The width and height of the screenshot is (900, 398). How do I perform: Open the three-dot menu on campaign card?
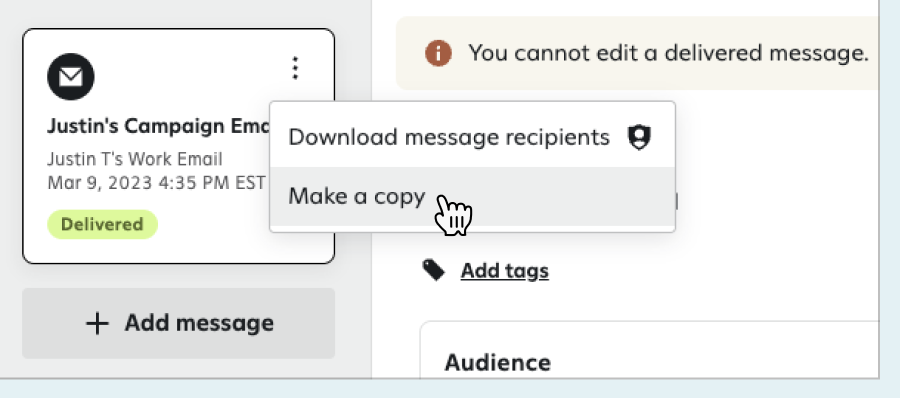click(x=295, y=68)
